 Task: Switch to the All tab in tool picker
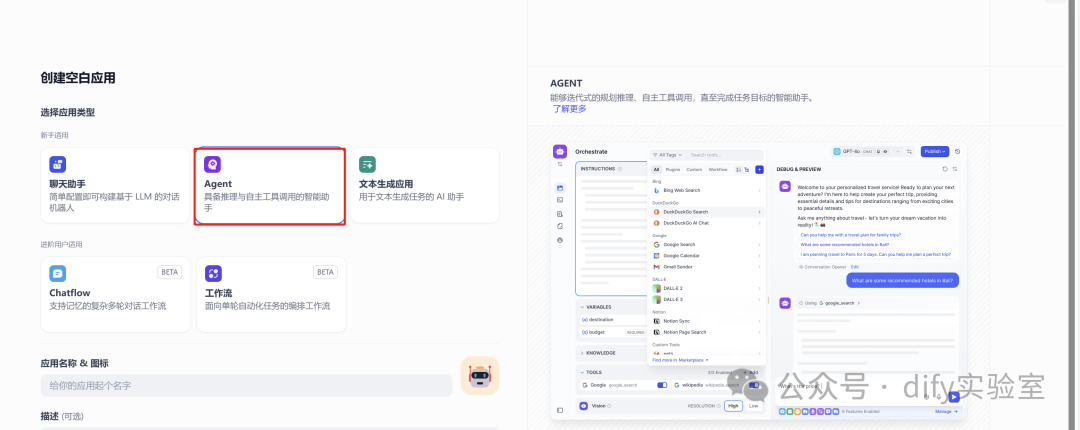tap(656, 170)
